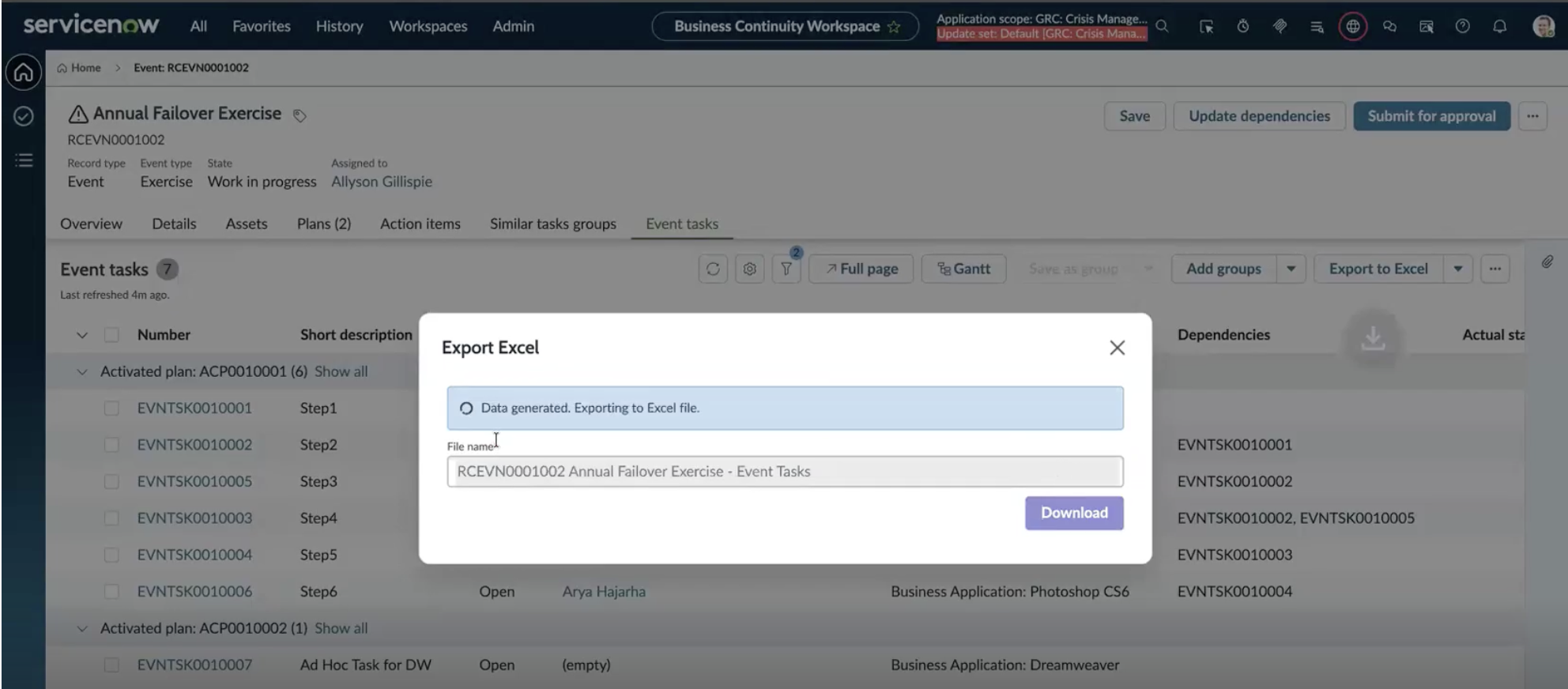
Task: Check the box for EVNTSK0010002
Action: tap(111, 445)
